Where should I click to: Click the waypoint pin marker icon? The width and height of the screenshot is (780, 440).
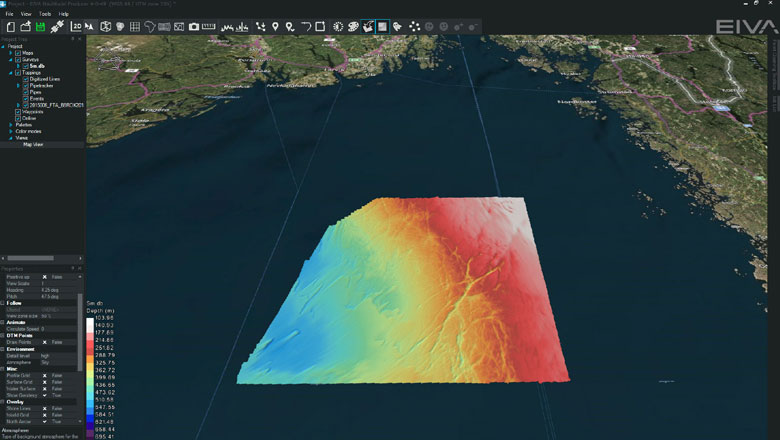pyautogui.click(x=276, y=27)
